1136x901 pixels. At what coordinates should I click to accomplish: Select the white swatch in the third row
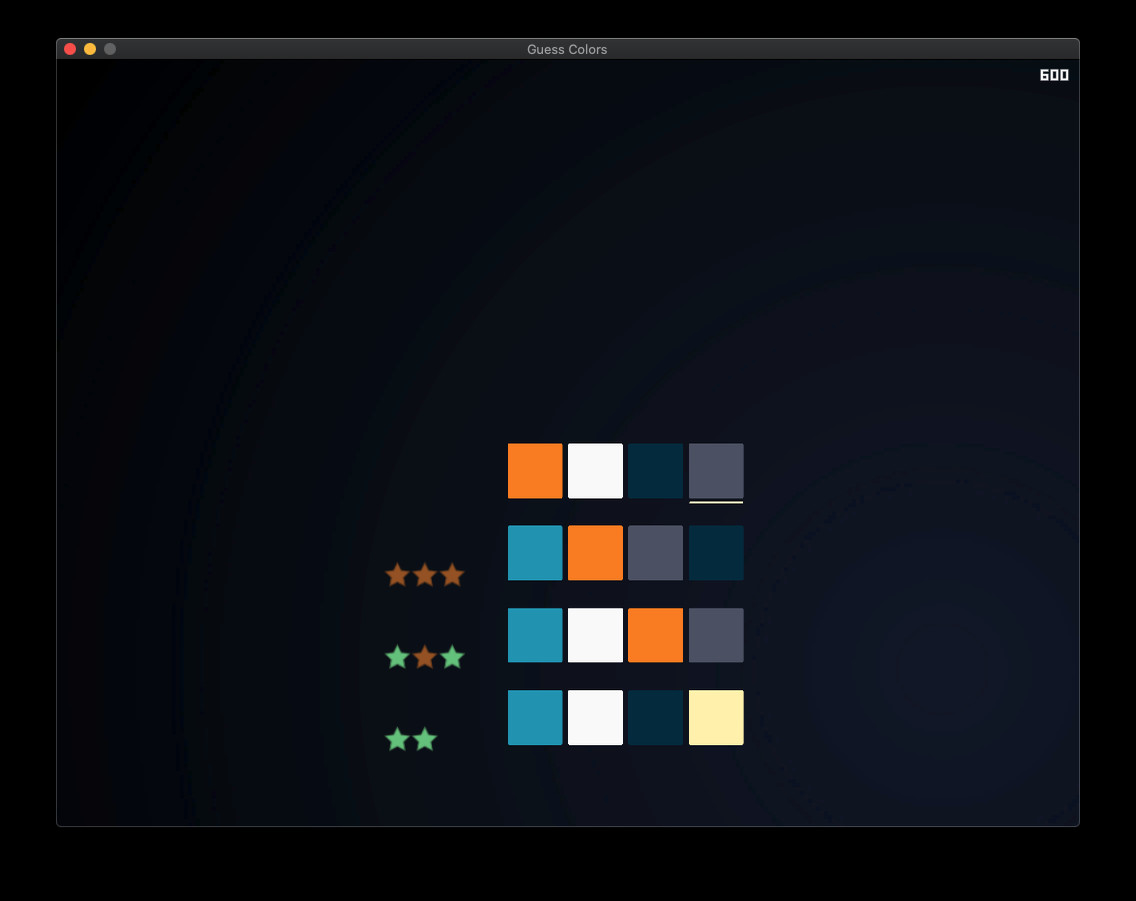click(595, 634)
